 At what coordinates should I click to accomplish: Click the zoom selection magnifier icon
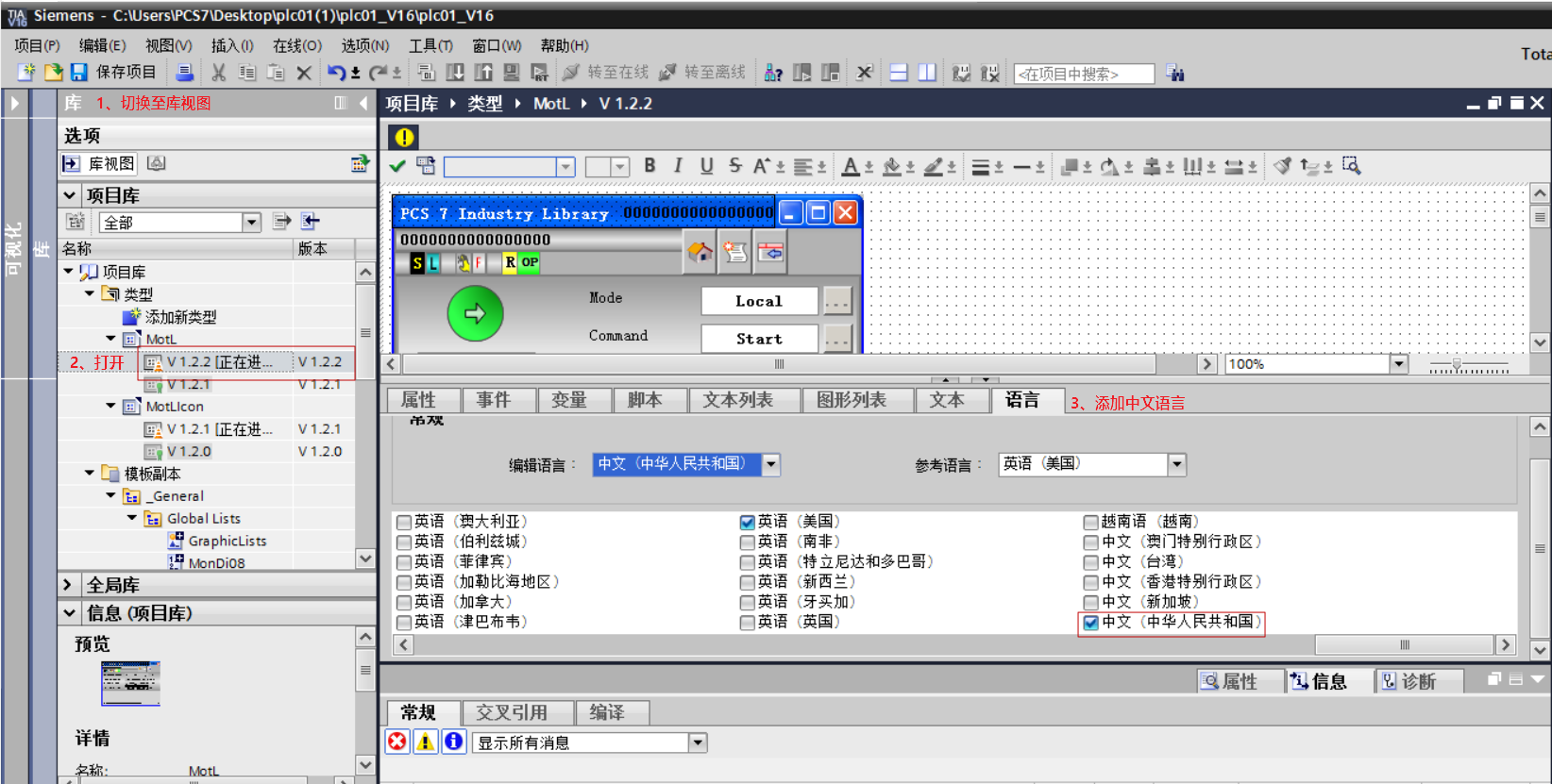(x=1352, y=166)
